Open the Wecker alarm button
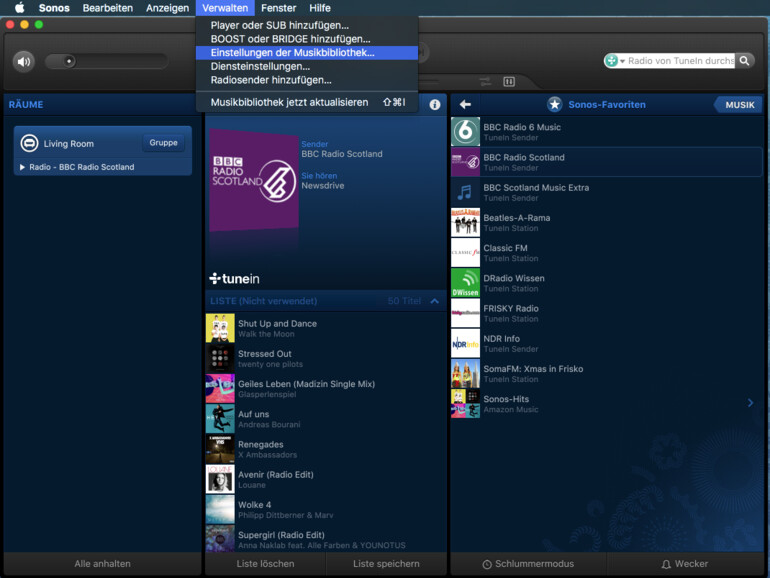The width and height of the screenshot is (770, 578). (685, 564)
